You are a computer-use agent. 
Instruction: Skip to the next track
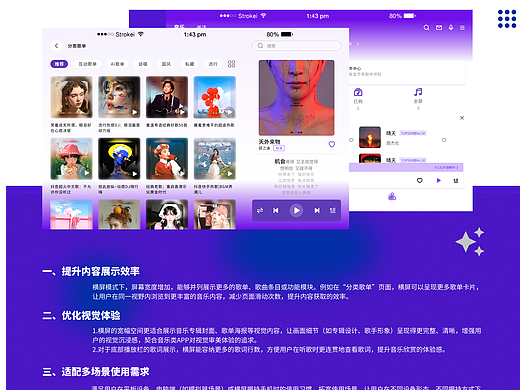[x=317, y=210]
